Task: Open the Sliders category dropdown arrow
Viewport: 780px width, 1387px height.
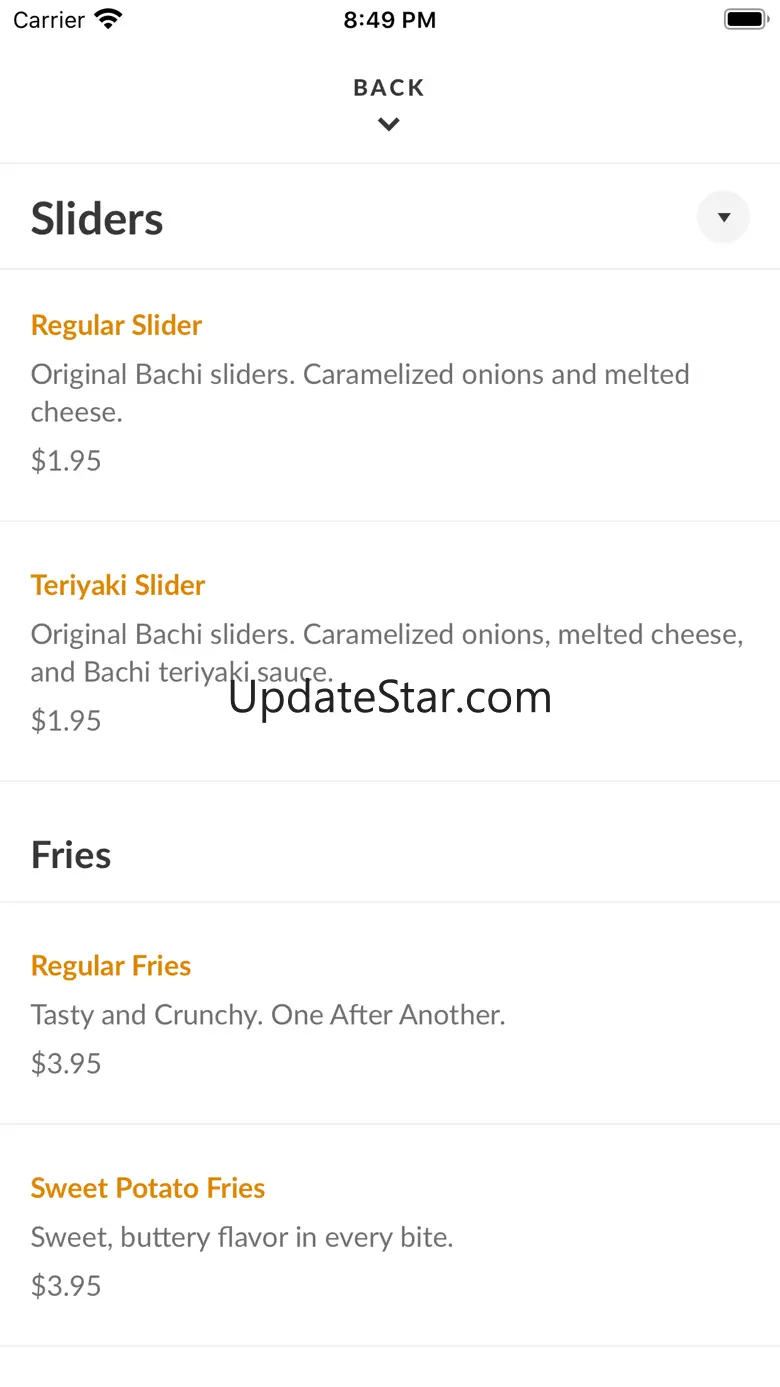Action: [723, 217]
